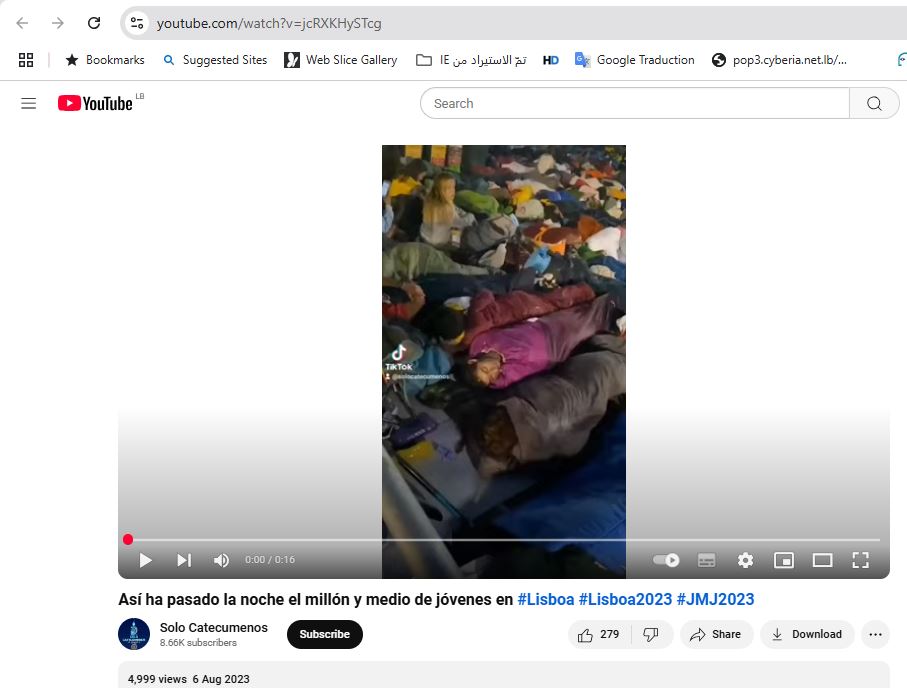The width and height of the screenshot is (907, 688).
Task: Subscribe to Solo Catecumenos channel
Action: click(x=324, y=634)
